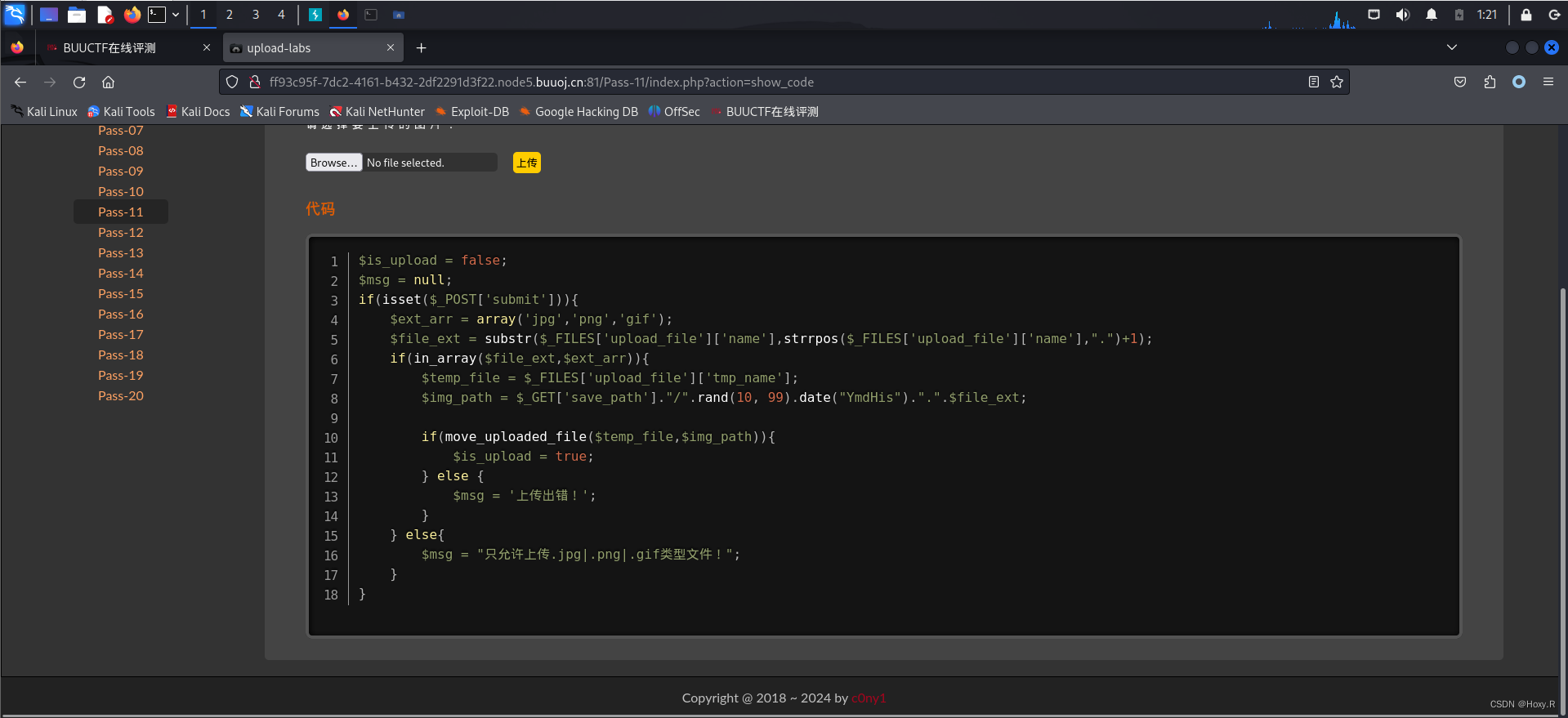
Task: Expand the terminal launcher dropdown arrow
Action: click(x=176, y=15)
